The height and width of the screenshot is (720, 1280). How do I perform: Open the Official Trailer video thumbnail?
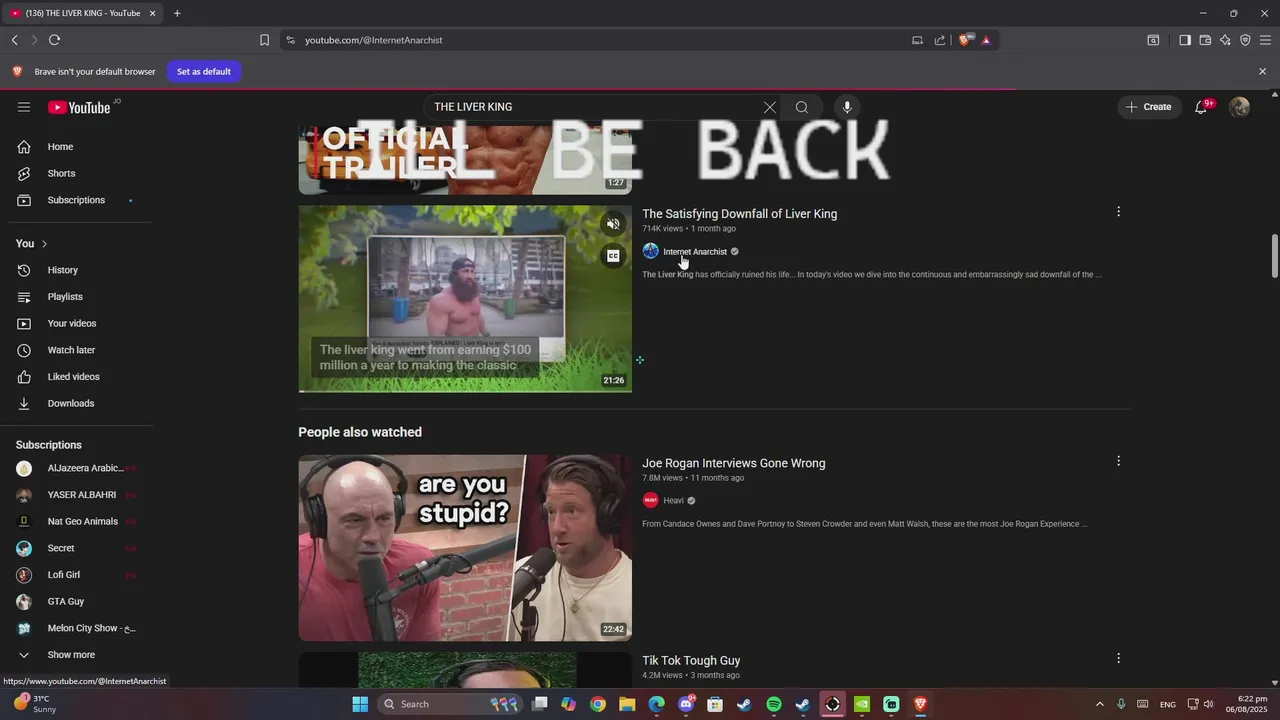click(465, 158)
